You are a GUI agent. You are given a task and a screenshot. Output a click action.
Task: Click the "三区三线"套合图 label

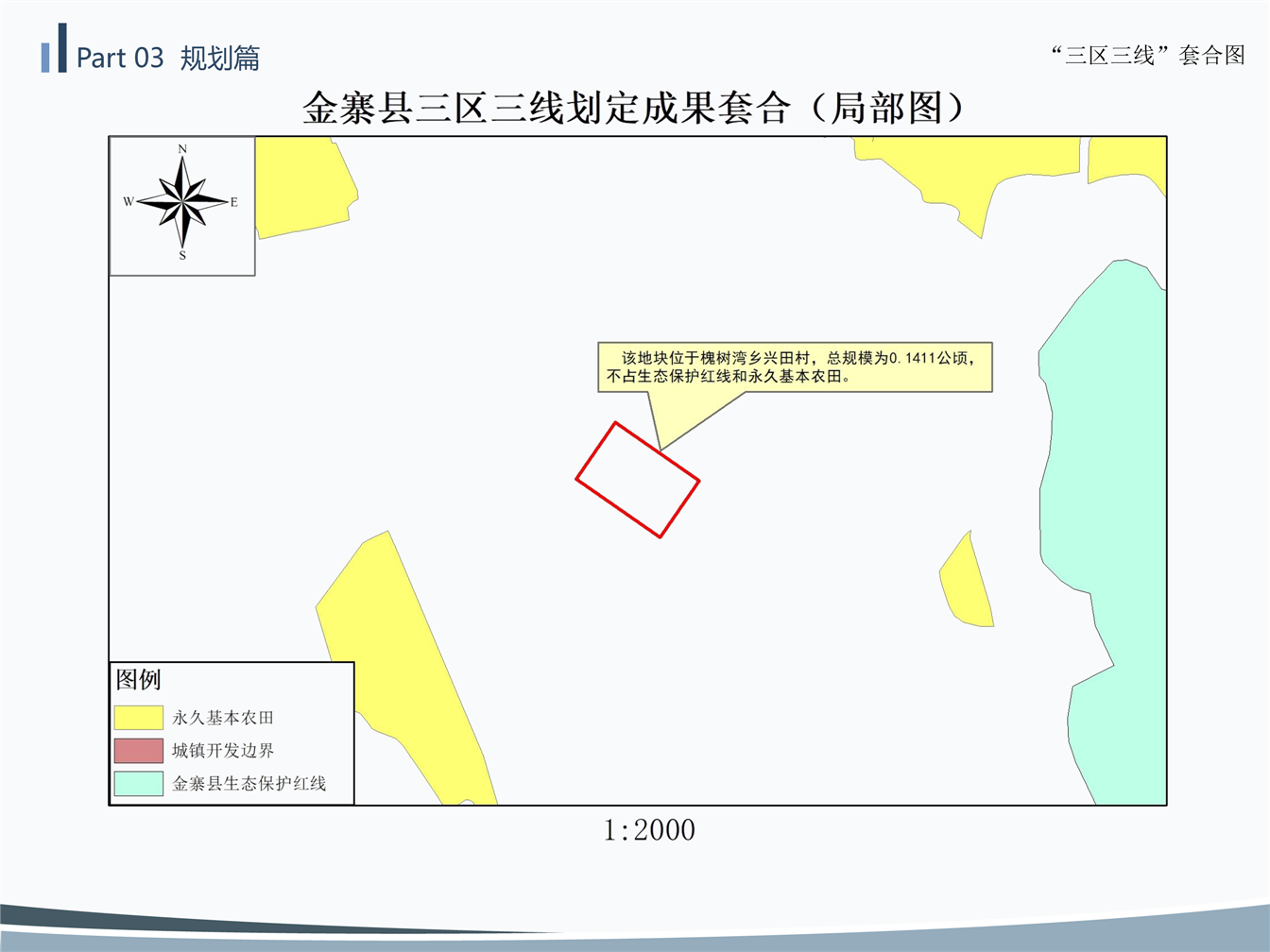pos(1148,55)
